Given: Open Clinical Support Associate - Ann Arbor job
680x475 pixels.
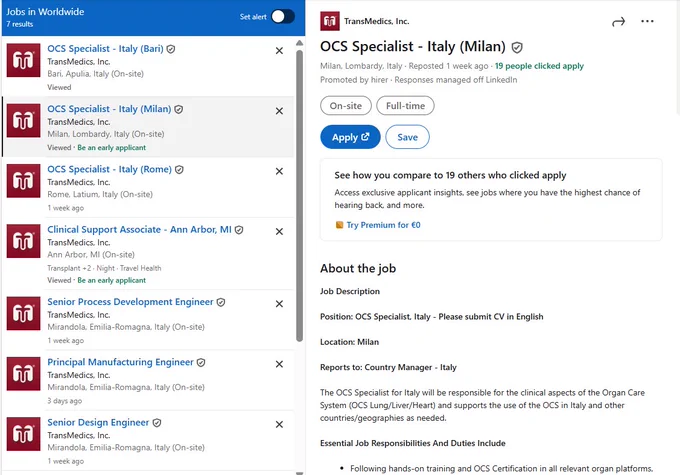Looking at the screenshot, I should pyautogui.click(x=139, y=229).
